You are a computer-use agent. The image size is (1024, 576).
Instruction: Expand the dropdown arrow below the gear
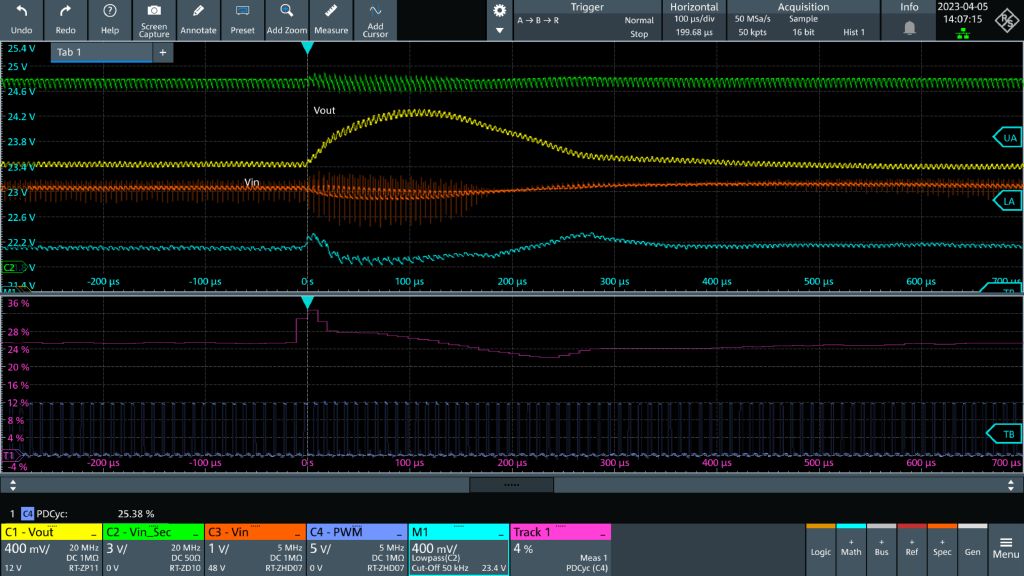pyautogui.click(x=499, y=31)
